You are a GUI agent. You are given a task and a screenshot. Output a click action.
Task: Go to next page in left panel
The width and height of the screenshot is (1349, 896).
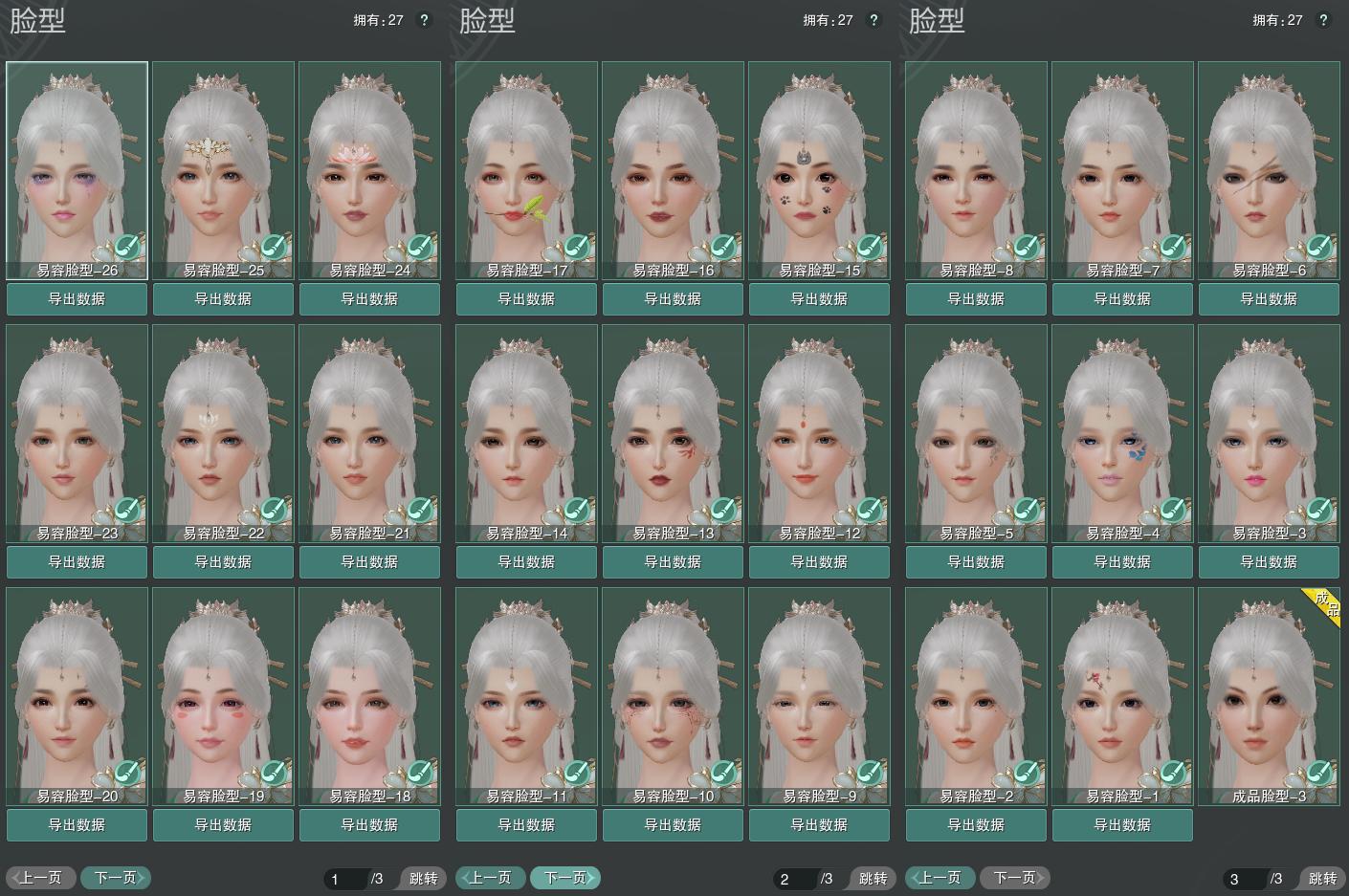click(x=116, y=878)
